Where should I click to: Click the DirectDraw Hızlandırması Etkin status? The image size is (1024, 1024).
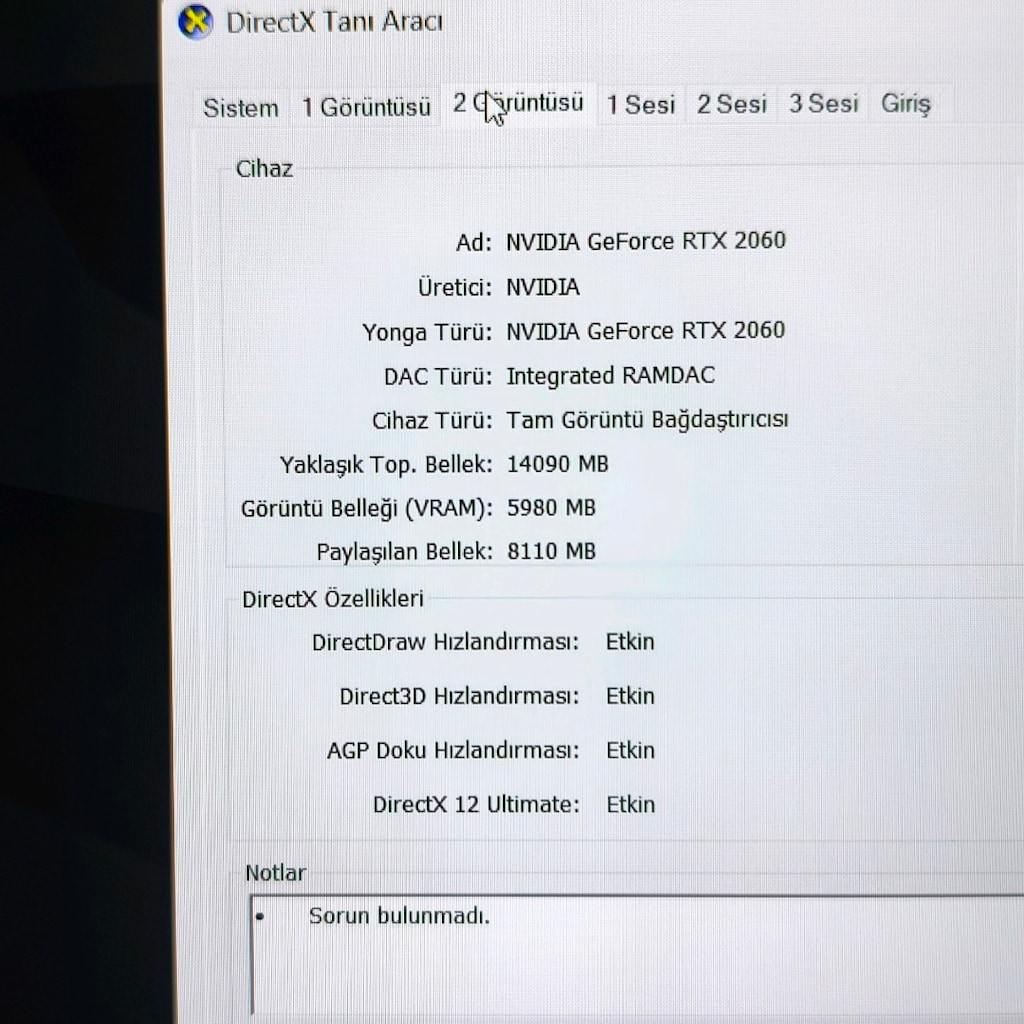point(630,642)
